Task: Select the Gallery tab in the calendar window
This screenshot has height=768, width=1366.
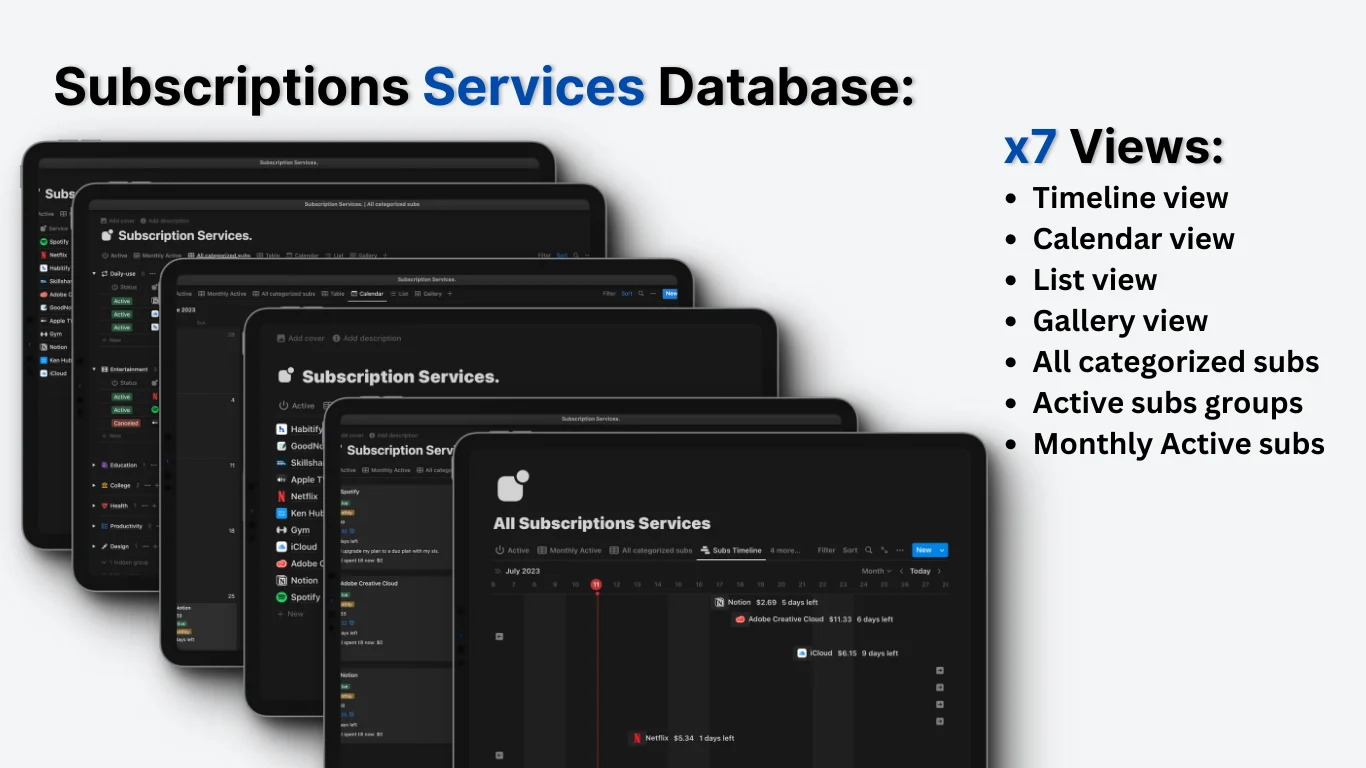Action: 429,294
